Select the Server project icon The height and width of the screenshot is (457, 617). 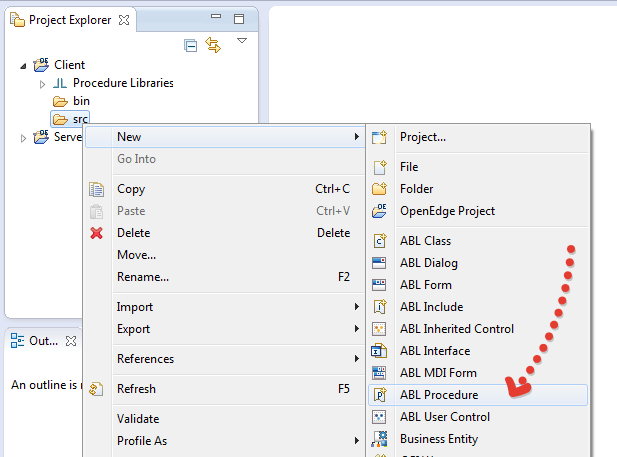[41, 137]
